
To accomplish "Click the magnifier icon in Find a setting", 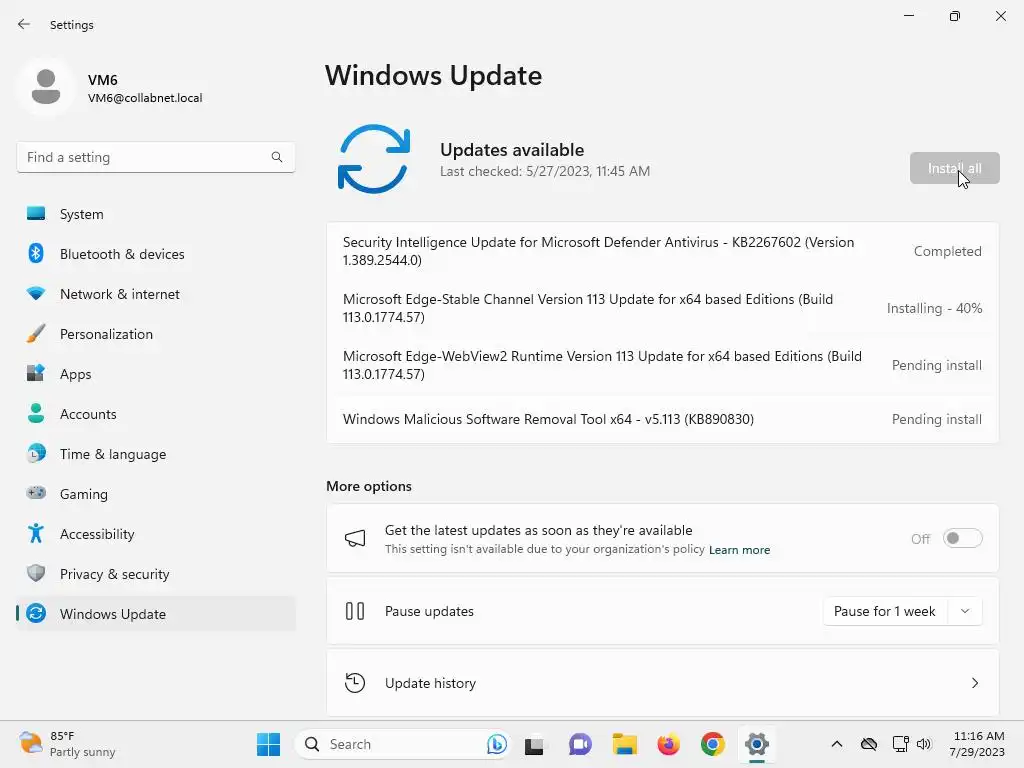I will [277, 157].
